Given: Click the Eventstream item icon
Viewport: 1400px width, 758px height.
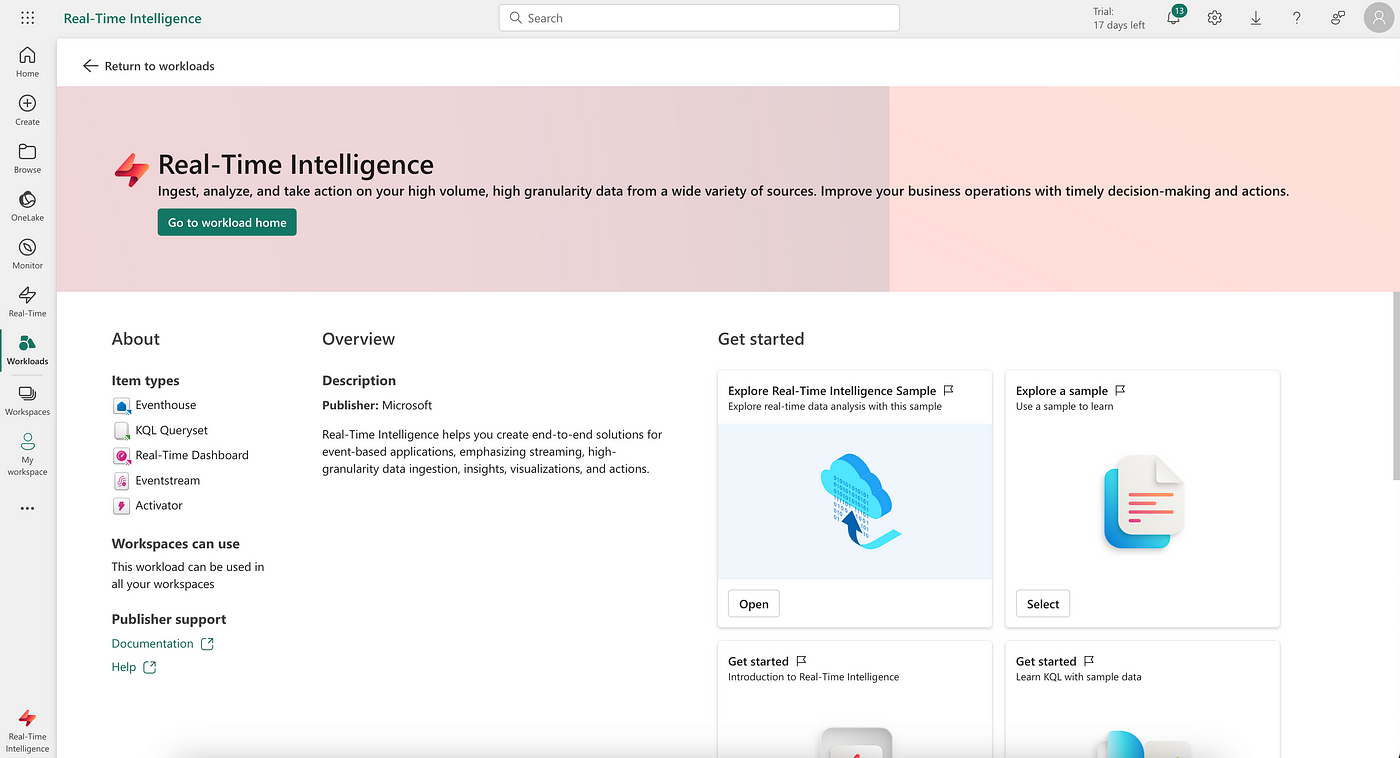Looking at the screenshot, I should point(121,481).
